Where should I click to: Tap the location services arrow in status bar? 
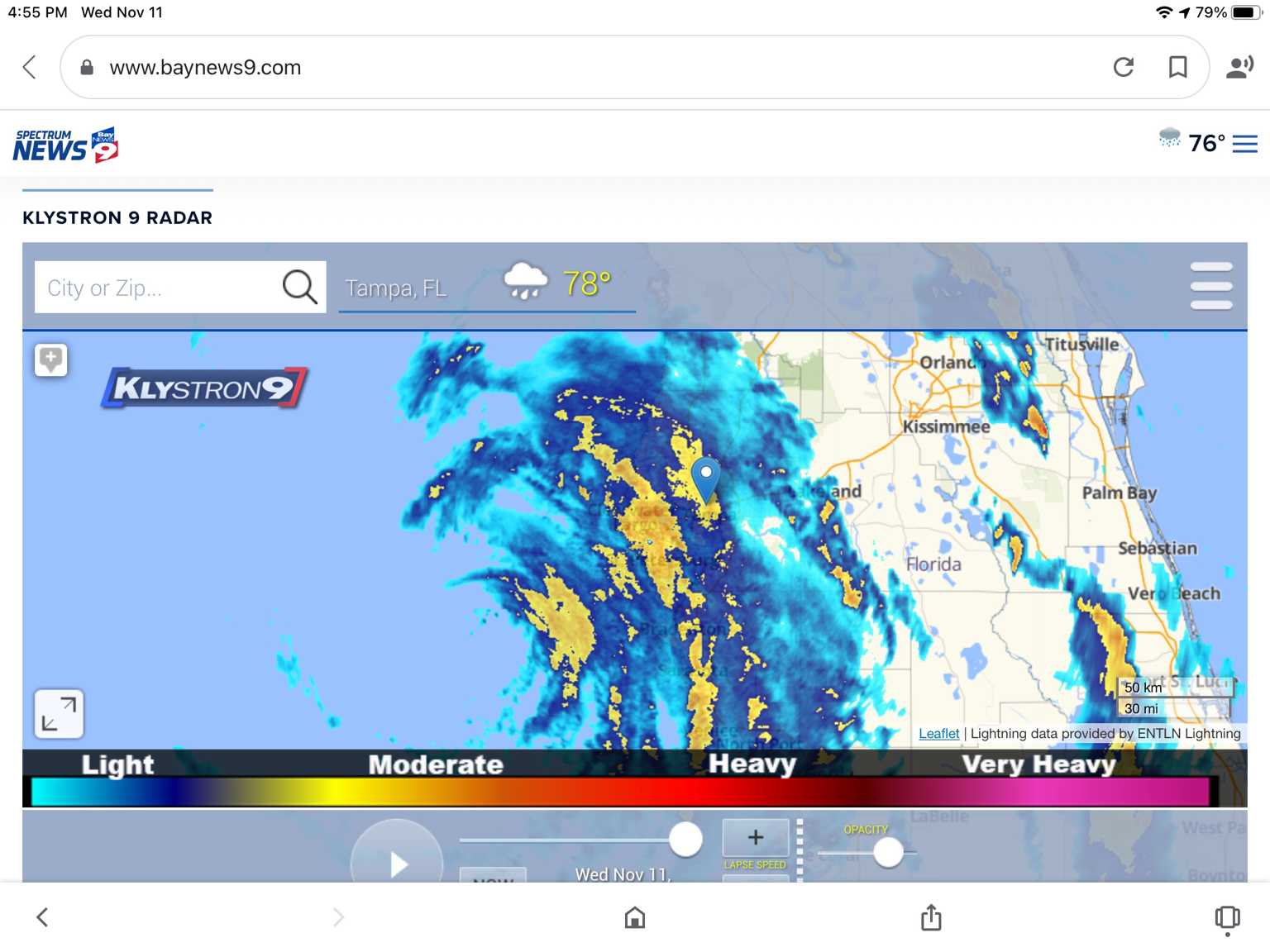tap(1185, 12)
